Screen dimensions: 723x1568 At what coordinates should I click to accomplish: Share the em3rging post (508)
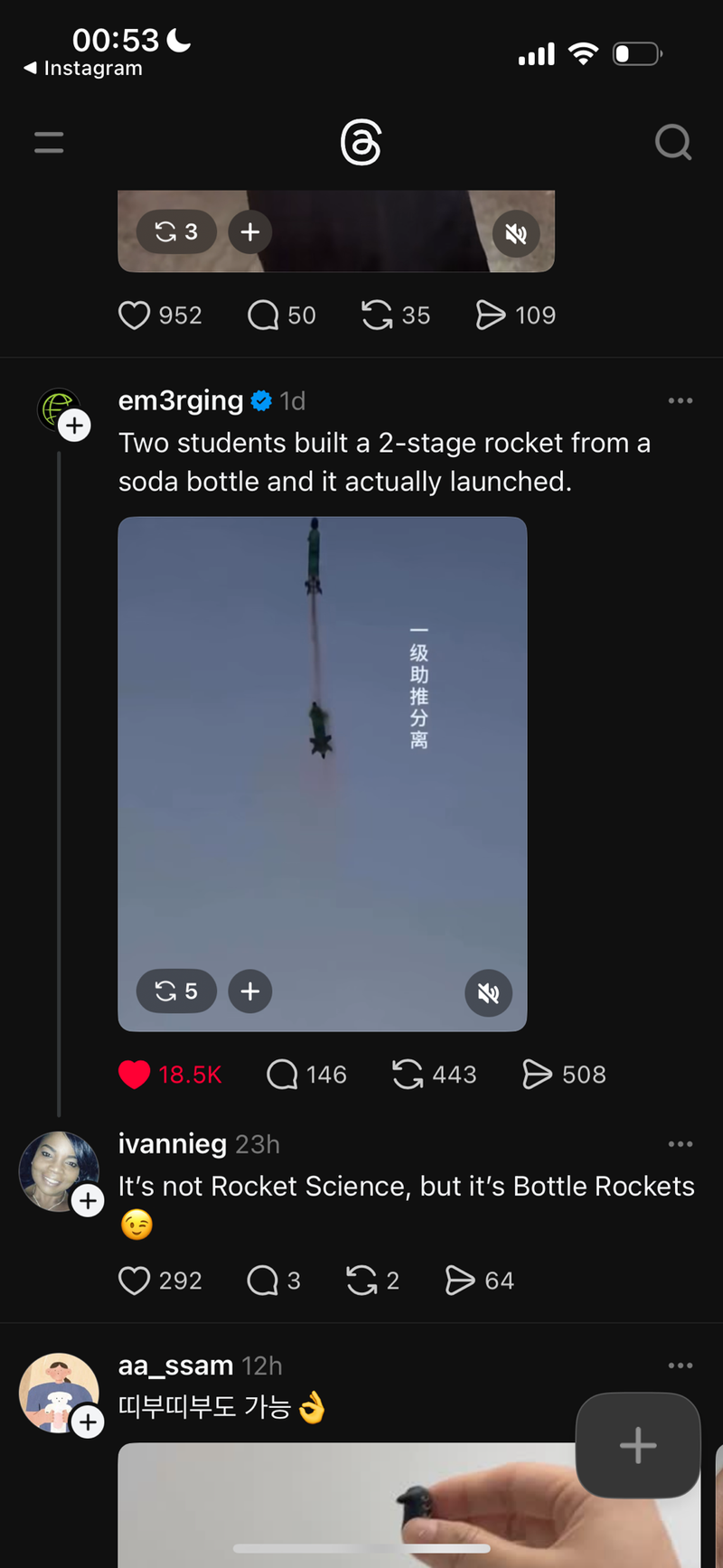click(x=537, y=1075)
